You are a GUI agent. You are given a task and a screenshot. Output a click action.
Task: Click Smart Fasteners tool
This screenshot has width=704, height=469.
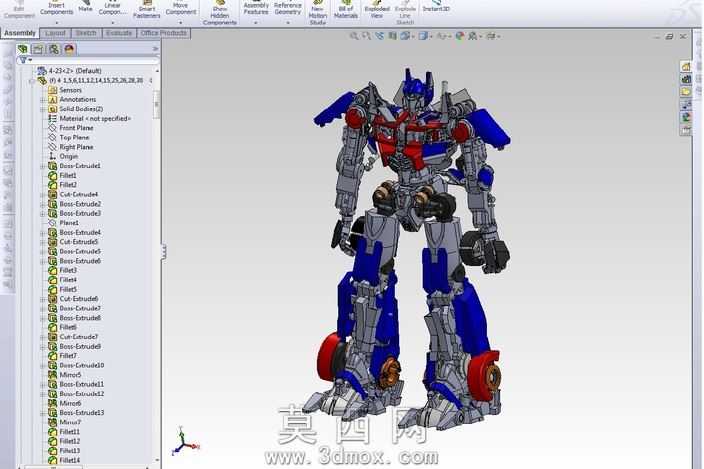[x=147, y=10]
